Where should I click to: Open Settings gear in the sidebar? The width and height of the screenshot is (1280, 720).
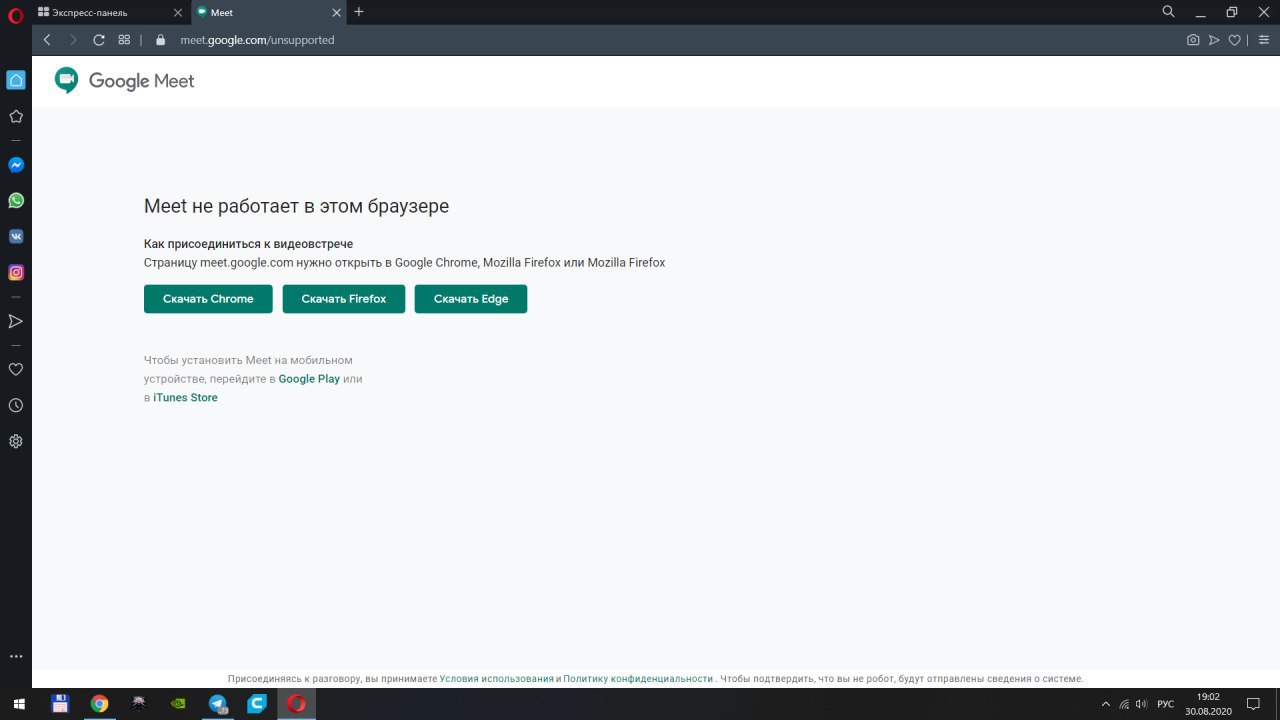pyautogui.click(x=16, y=441)
